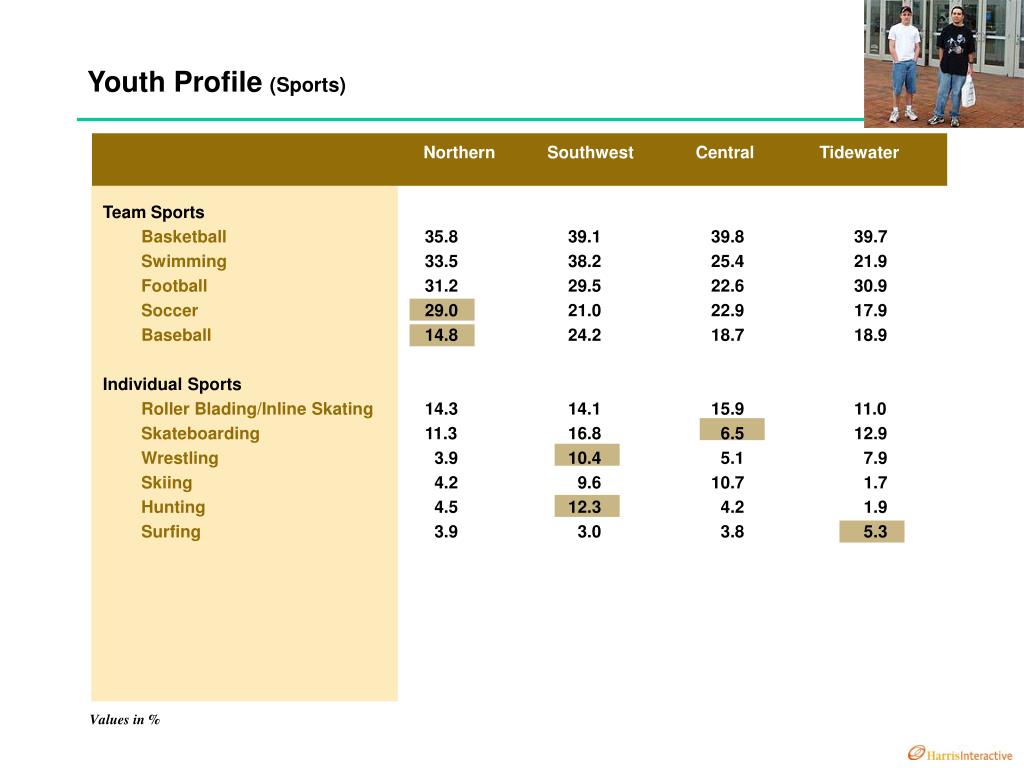Click the highlighted Baseball value 14.8
Screen dimensions: 1024x768
tap(442, 335)
